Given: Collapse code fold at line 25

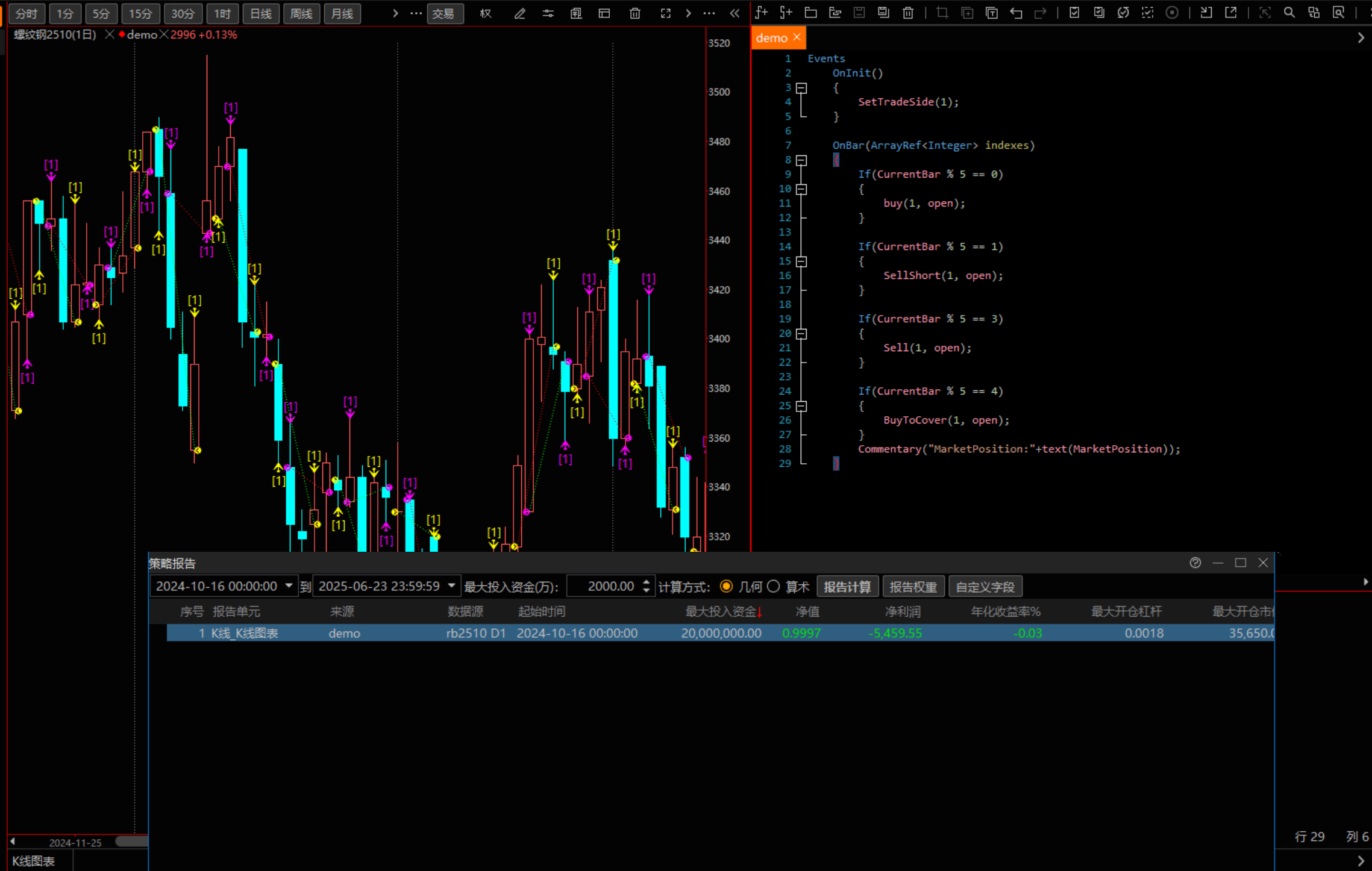Looking at the screenshot, I should click(x=801, y=406).
